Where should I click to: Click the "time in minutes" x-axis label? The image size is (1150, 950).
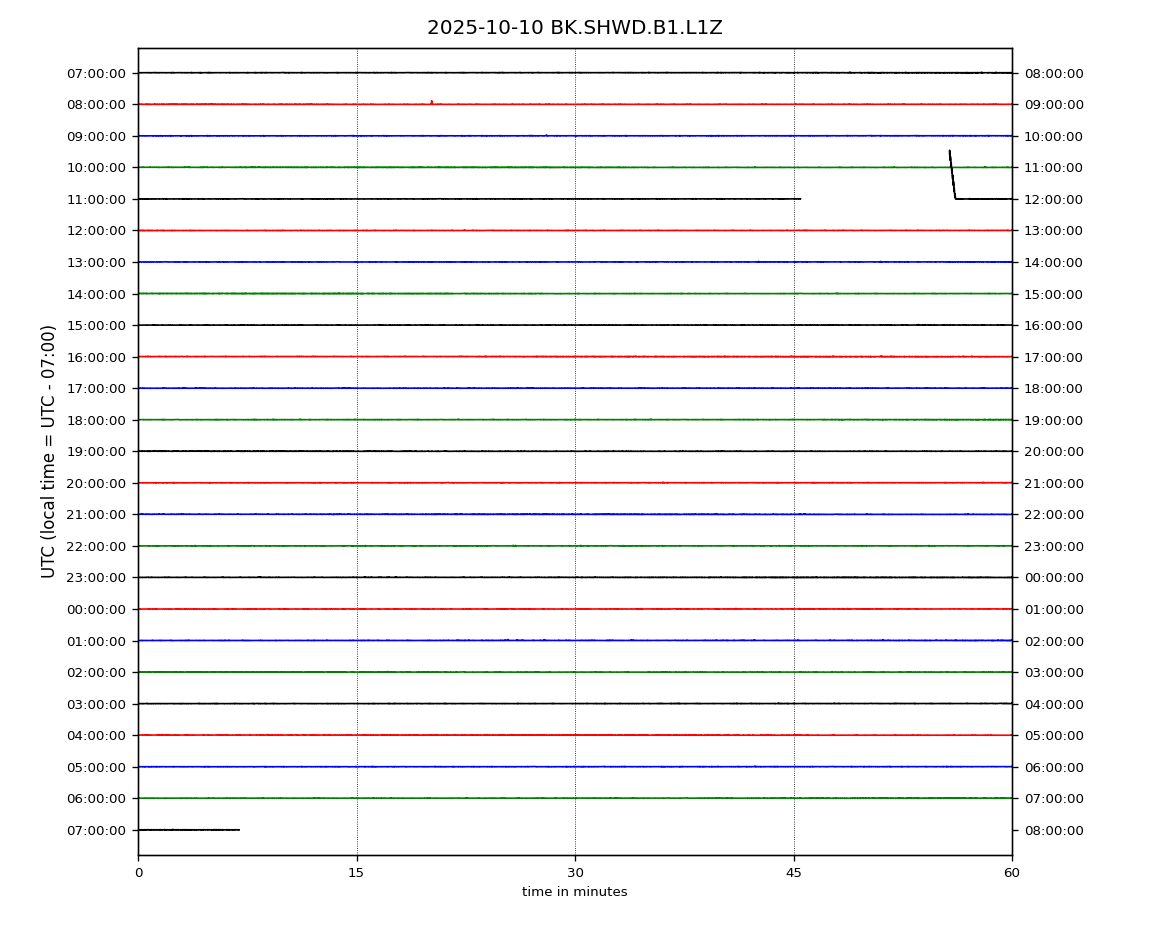574,892
